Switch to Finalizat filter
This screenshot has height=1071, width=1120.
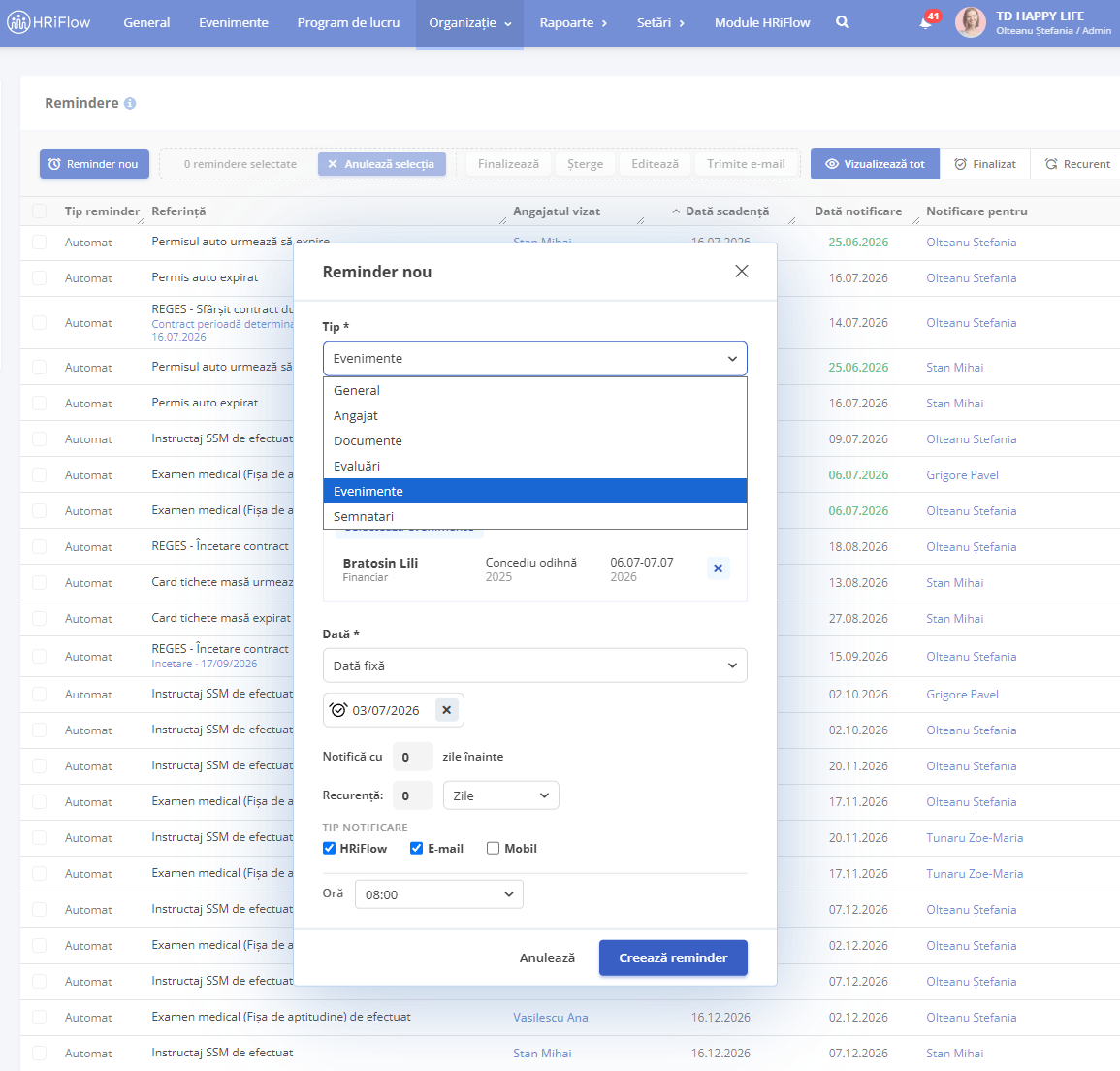pos(985,164)
